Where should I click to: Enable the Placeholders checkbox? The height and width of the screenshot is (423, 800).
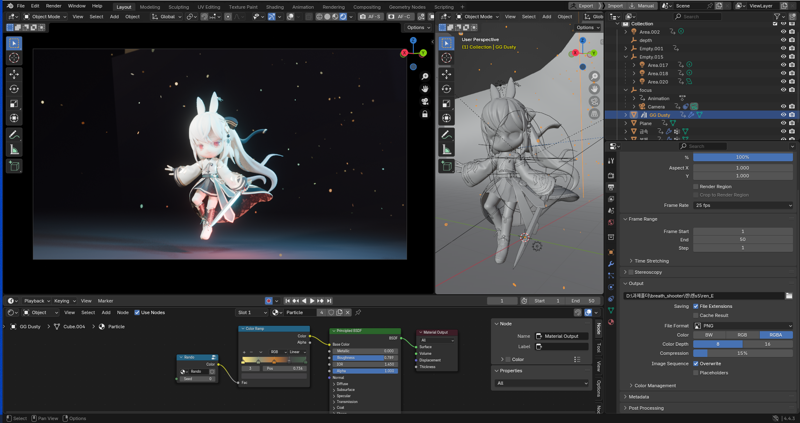696,373
